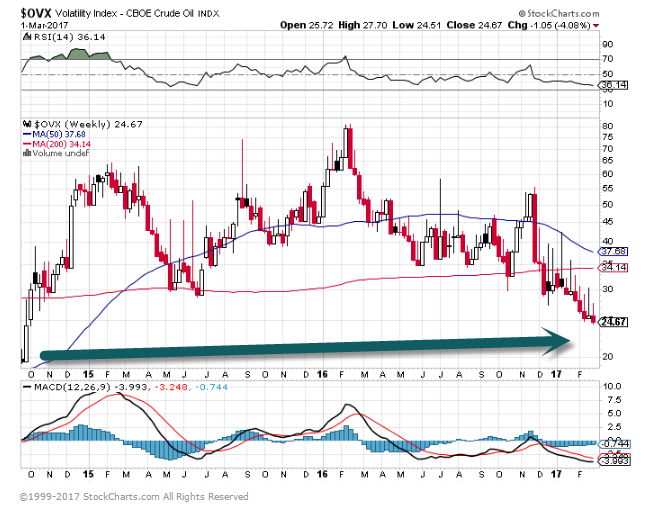Image resolution: width=659 pixels, height=510 pixels.
Task: Click the boxed 37.68 price tag on right axis
Action: (614, 251)
